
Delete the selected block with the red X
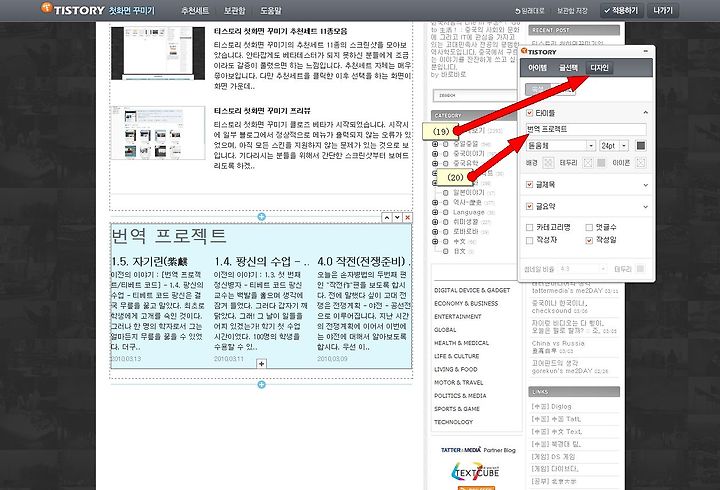[x=407, y=217]
